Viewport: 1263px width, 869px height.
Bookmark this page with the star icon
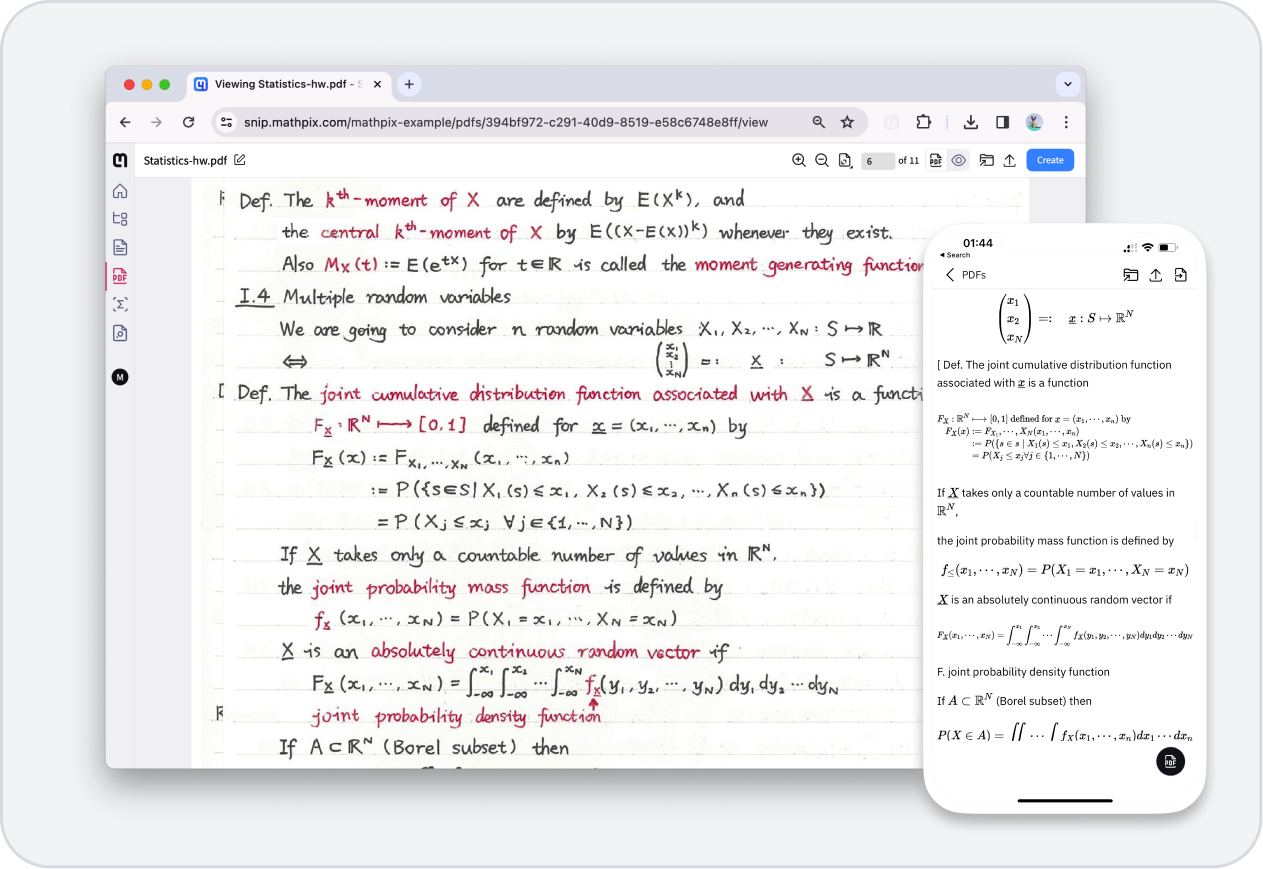coord(847,122)
